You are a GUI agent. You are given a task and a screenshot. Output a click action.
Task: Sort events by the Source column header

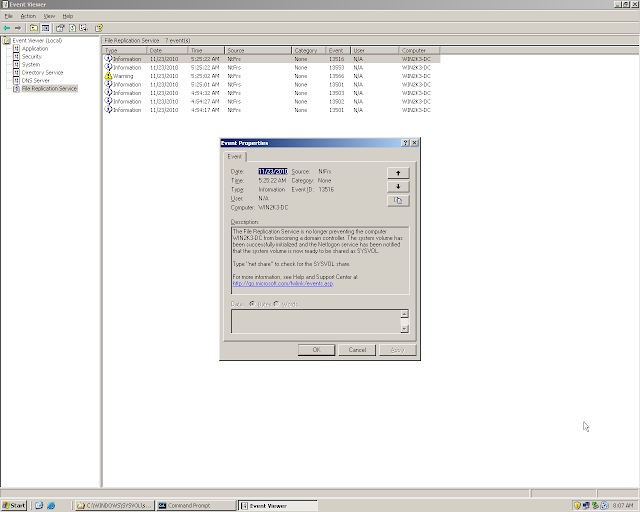[x=258, y=50]
